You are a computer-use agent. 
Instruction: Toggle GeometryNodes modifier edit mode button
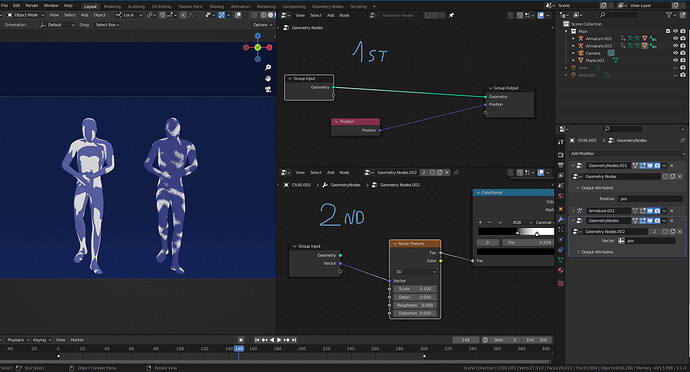click(642, 221)
